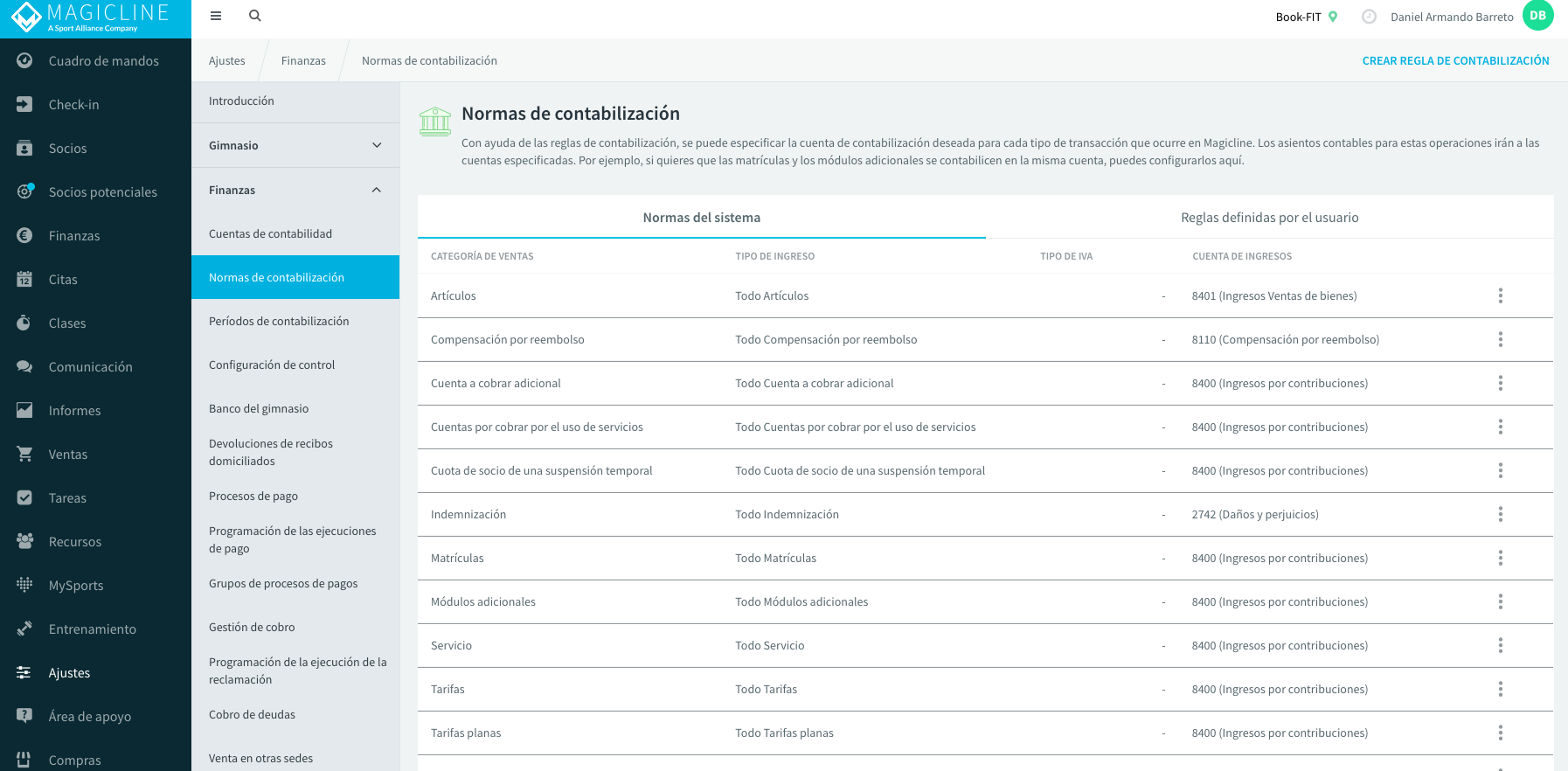Click the Citas calendar icon
1568x771 pixels.
[x=24, y=279]
